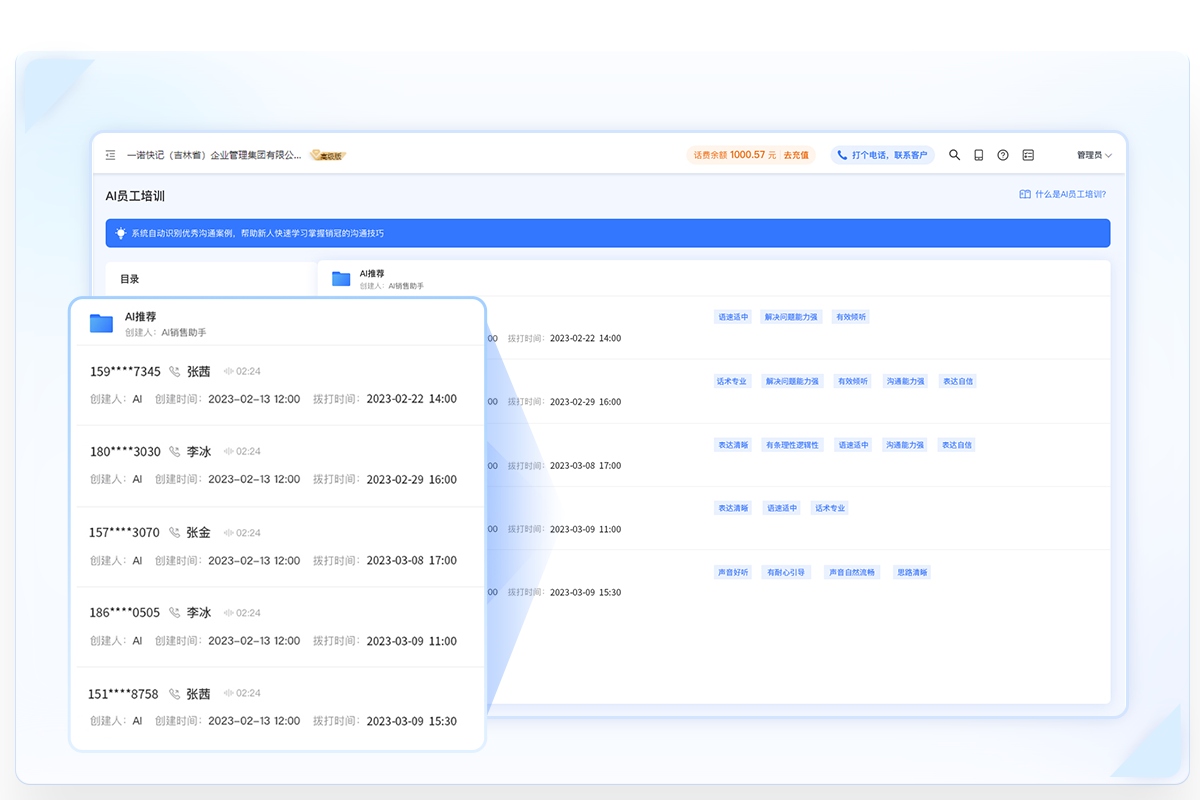The width and height of the screenshot is (1200, 800).
Task: Select the 声音好听 tag
Action: (x=732, y=573)
